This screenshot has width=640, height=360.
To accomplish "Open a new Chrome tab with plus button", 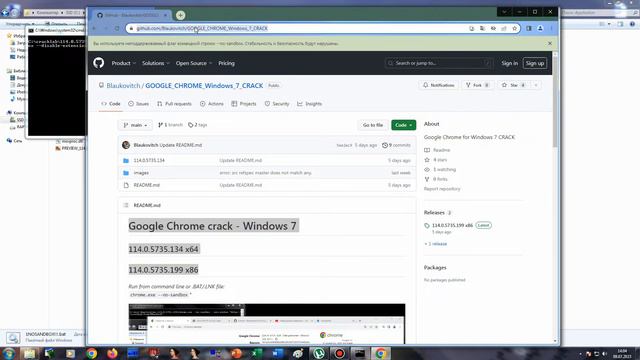I will 180,15.
